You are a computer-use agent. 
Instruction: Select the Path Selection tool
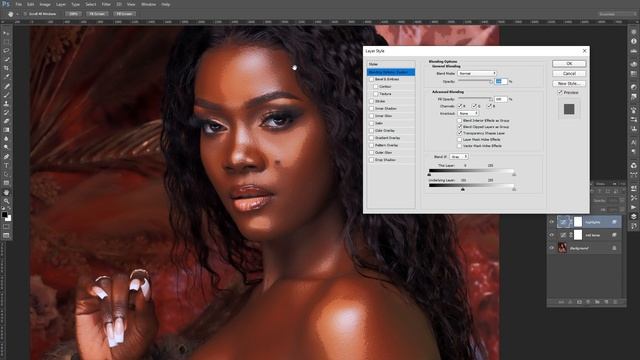(6, 174)
